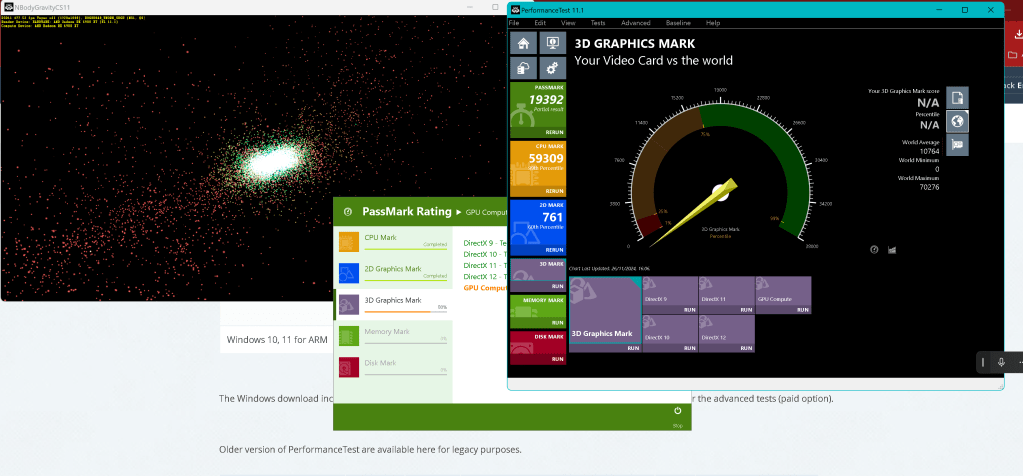
Task: Run the Disk Mark test
Action: click(558, 359)
